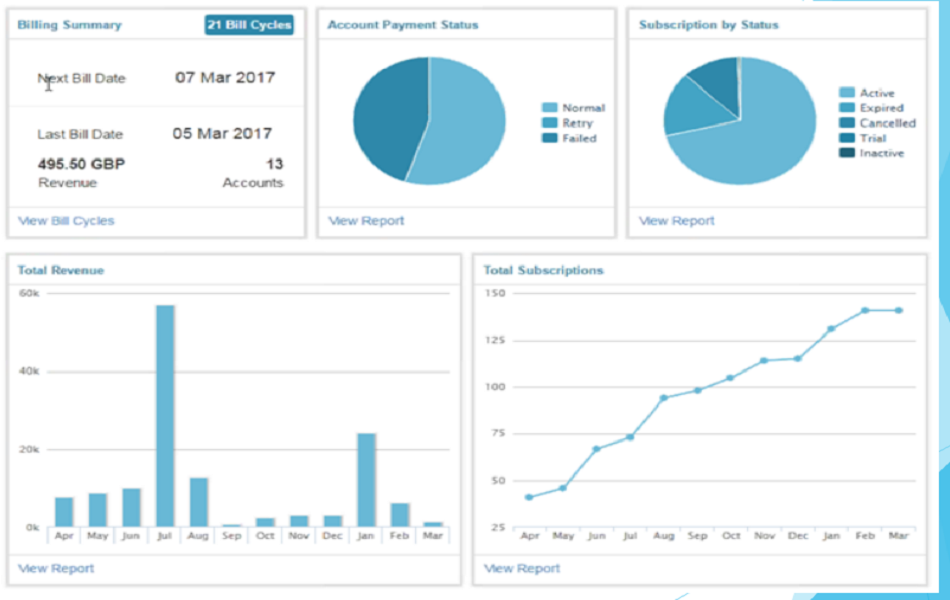Open the View Bill Cycles link
Image resolution: width=950 pixels, height=600 pixels.
(66, 221)
